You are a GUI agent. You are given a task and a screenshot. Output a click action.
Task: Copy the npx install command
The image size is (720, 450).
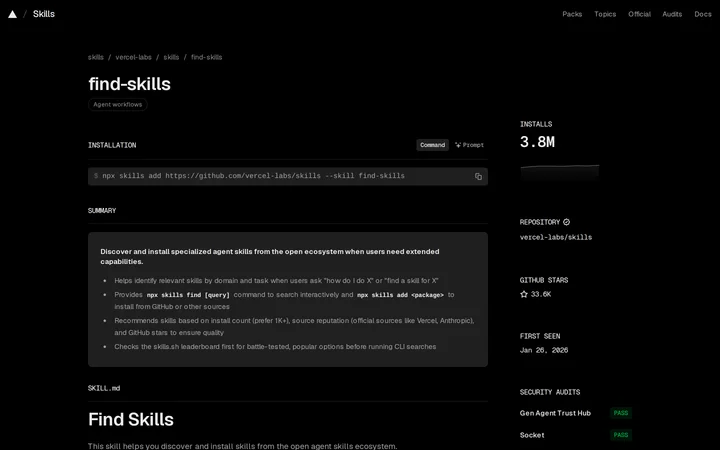478,176
